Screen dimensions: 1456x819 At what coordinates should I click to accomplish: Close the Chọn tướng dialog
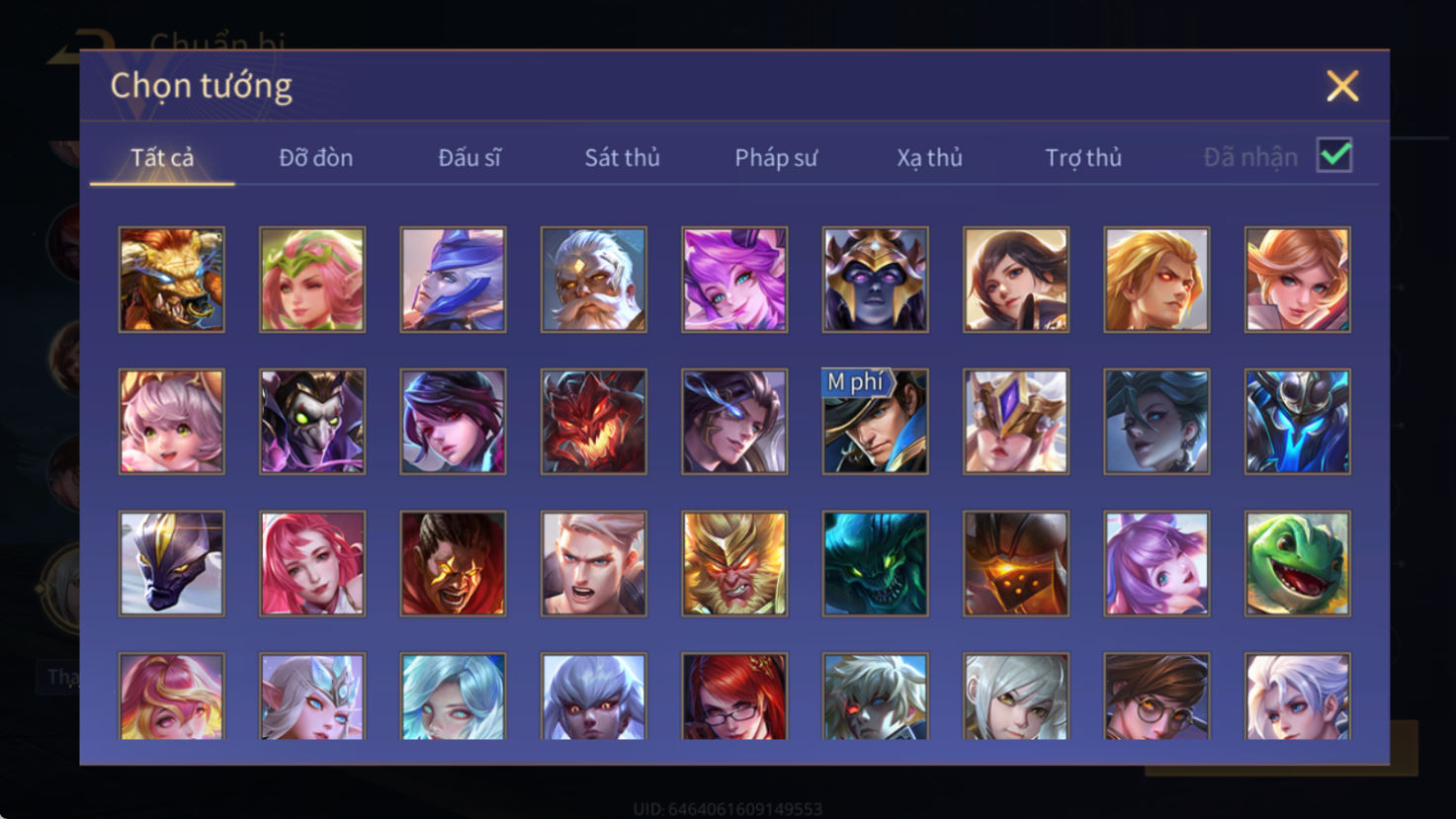coord(1342,86)
